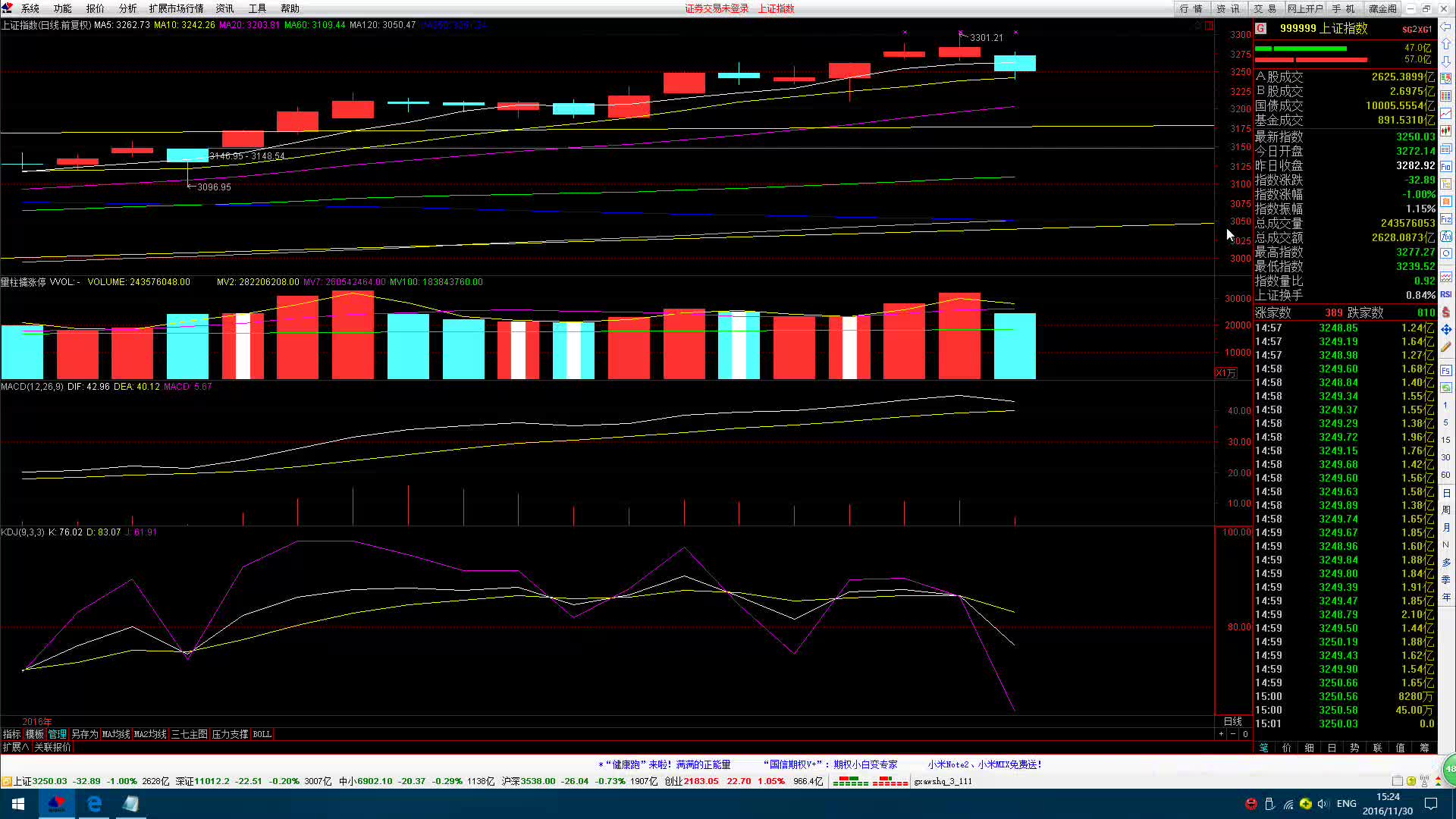Open the 资讯 menu
Viewport: 1456px width, 819px height.
pyautogui.click(x=225, y=8)
